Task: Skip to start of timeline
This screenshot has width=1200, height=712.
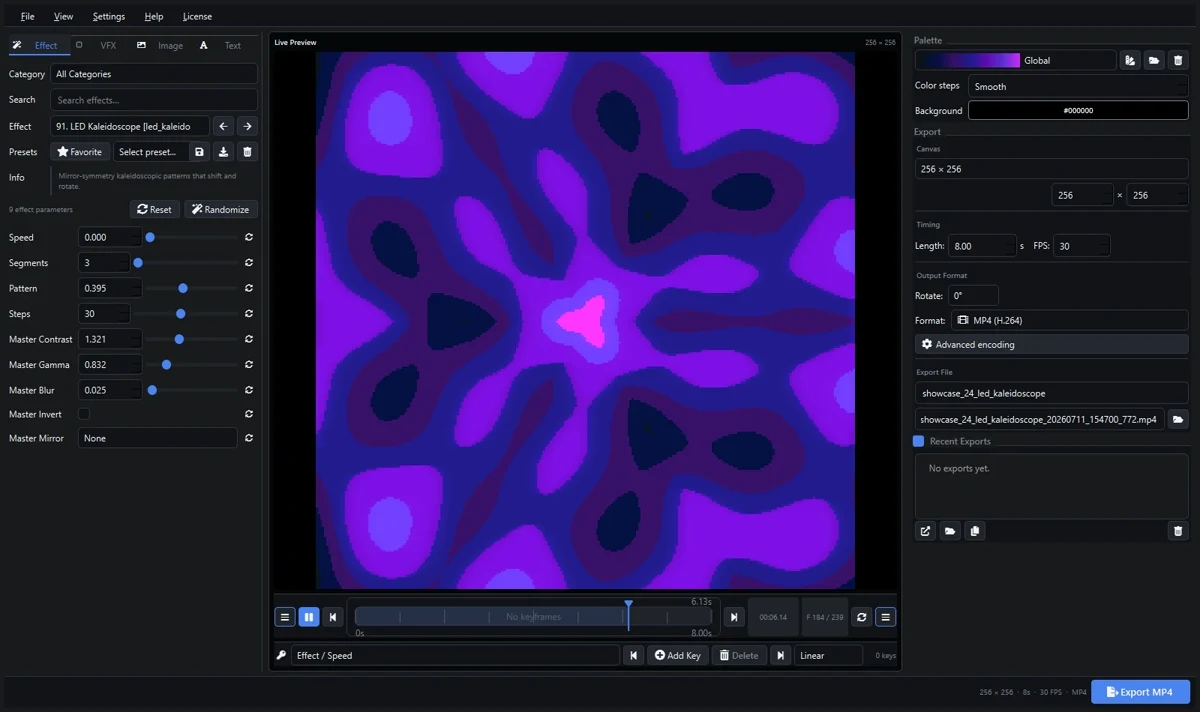Action: (334, 617)
